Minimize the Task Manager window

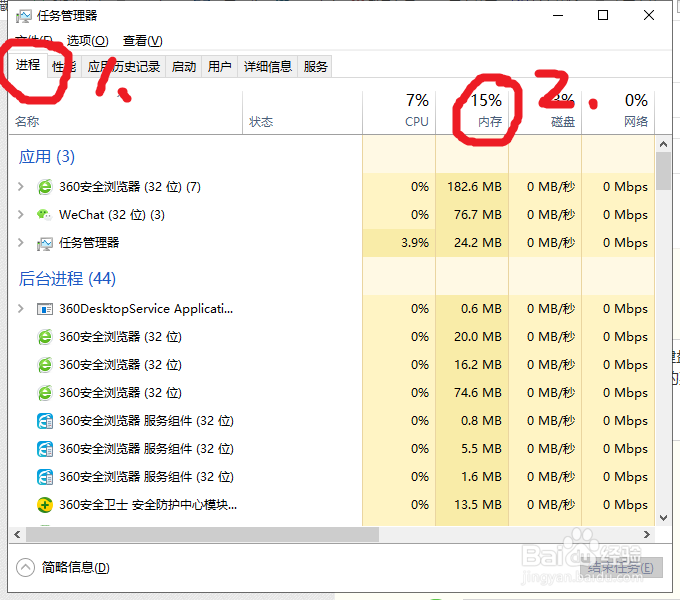(558, 16)
